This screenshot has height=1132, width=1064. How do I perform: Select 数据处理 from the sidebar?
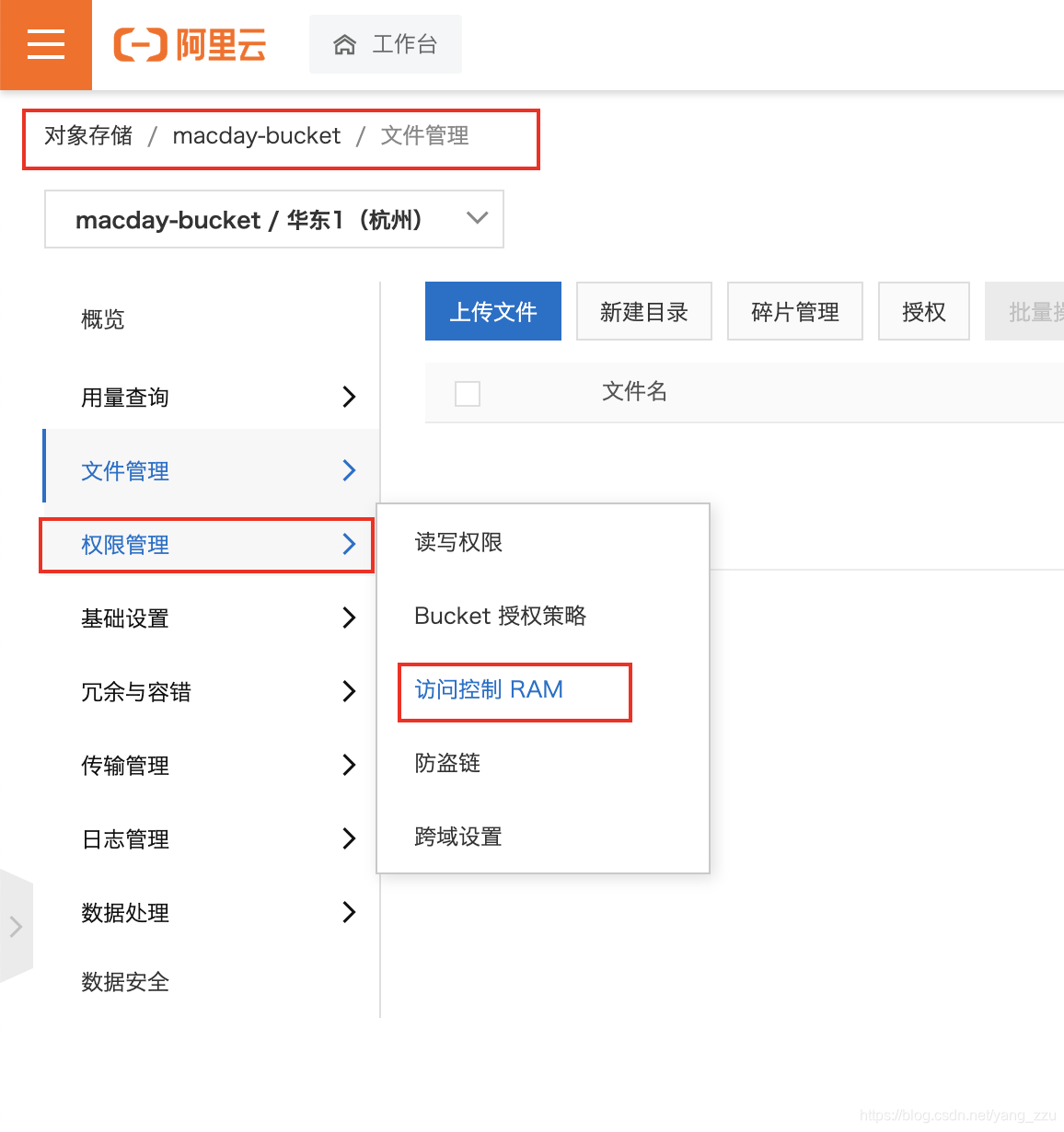125,912
